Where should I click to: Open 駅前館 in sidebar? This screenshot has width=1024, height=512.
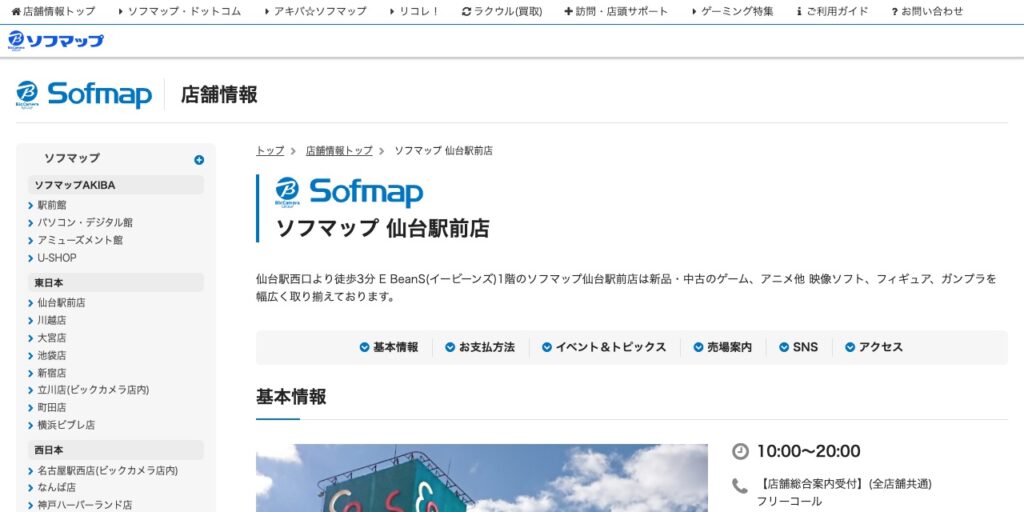click(52, 205)
